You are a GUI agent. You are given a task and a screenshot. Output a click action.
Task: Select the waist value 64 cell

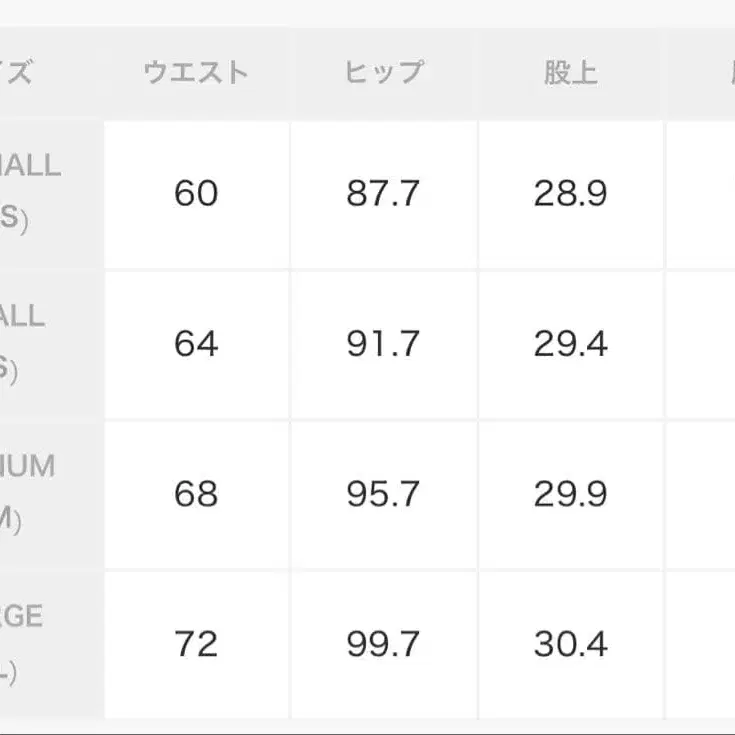(x=196, y=344)
